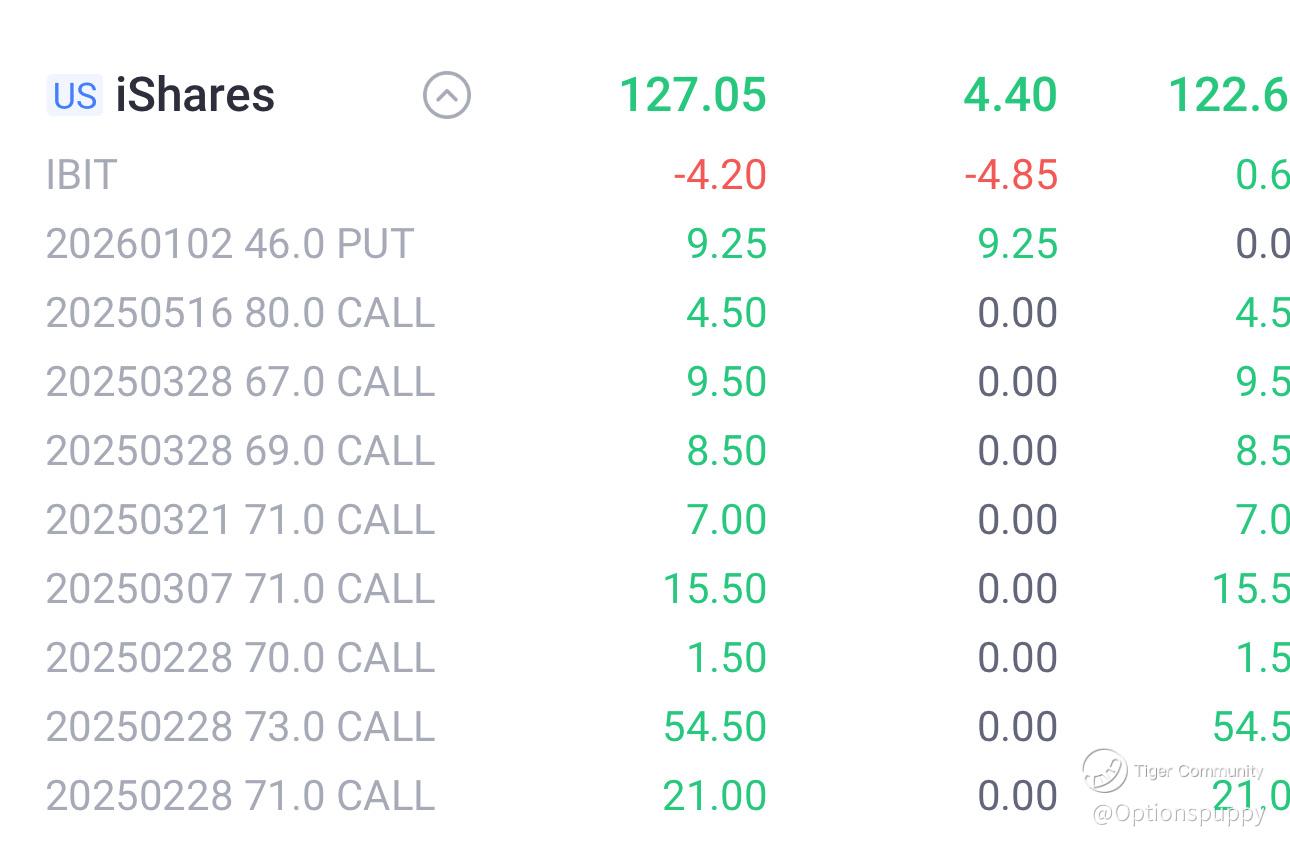The image size is (1290, 842).
Task: Click the 54.50 value for 73.0 CALL
Action: tap(715, 727)
